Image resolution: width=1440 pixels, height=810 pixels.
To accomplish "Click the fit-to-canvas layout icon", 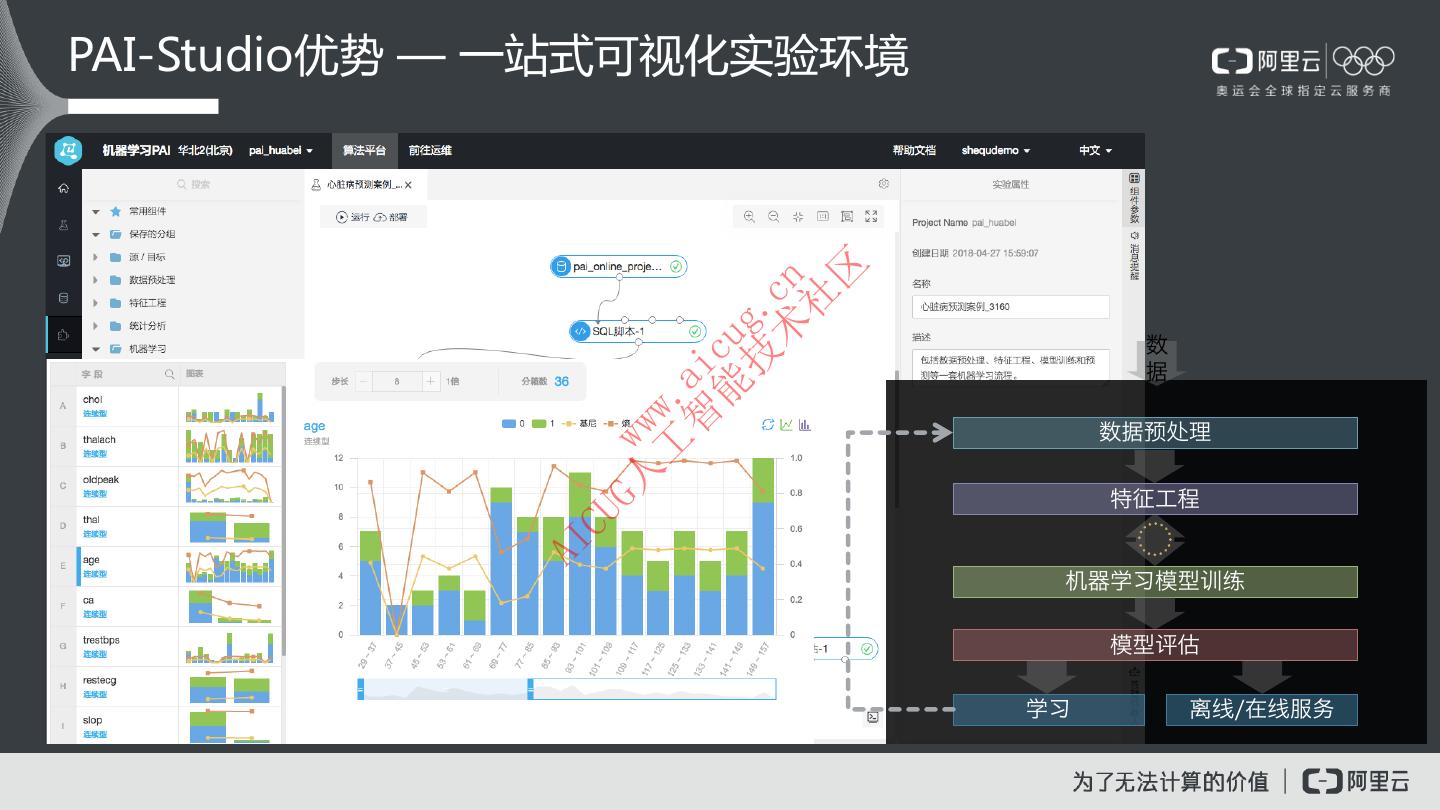I will (x=847, y=216).
